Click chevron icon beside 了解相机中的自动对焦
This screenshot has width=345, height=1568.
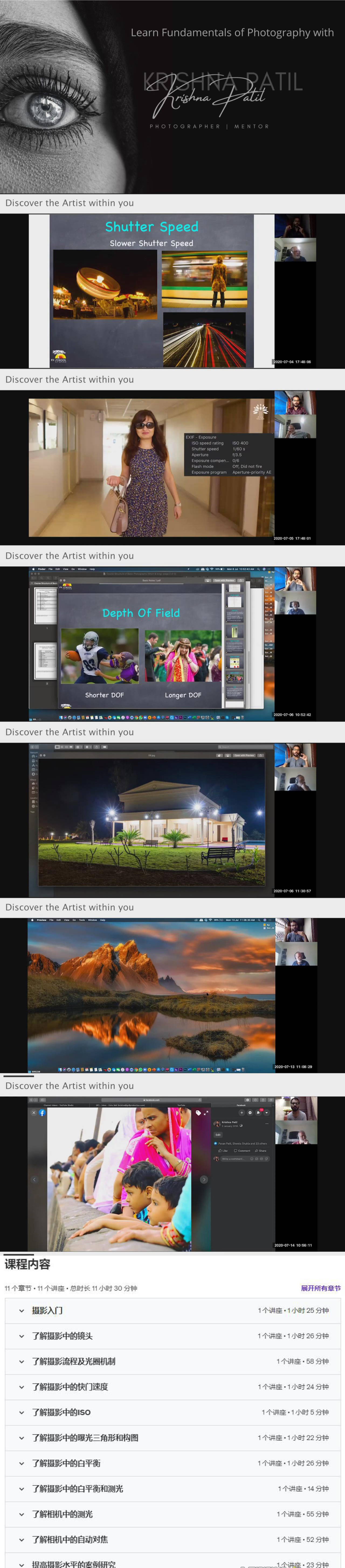coord(22,1539)
